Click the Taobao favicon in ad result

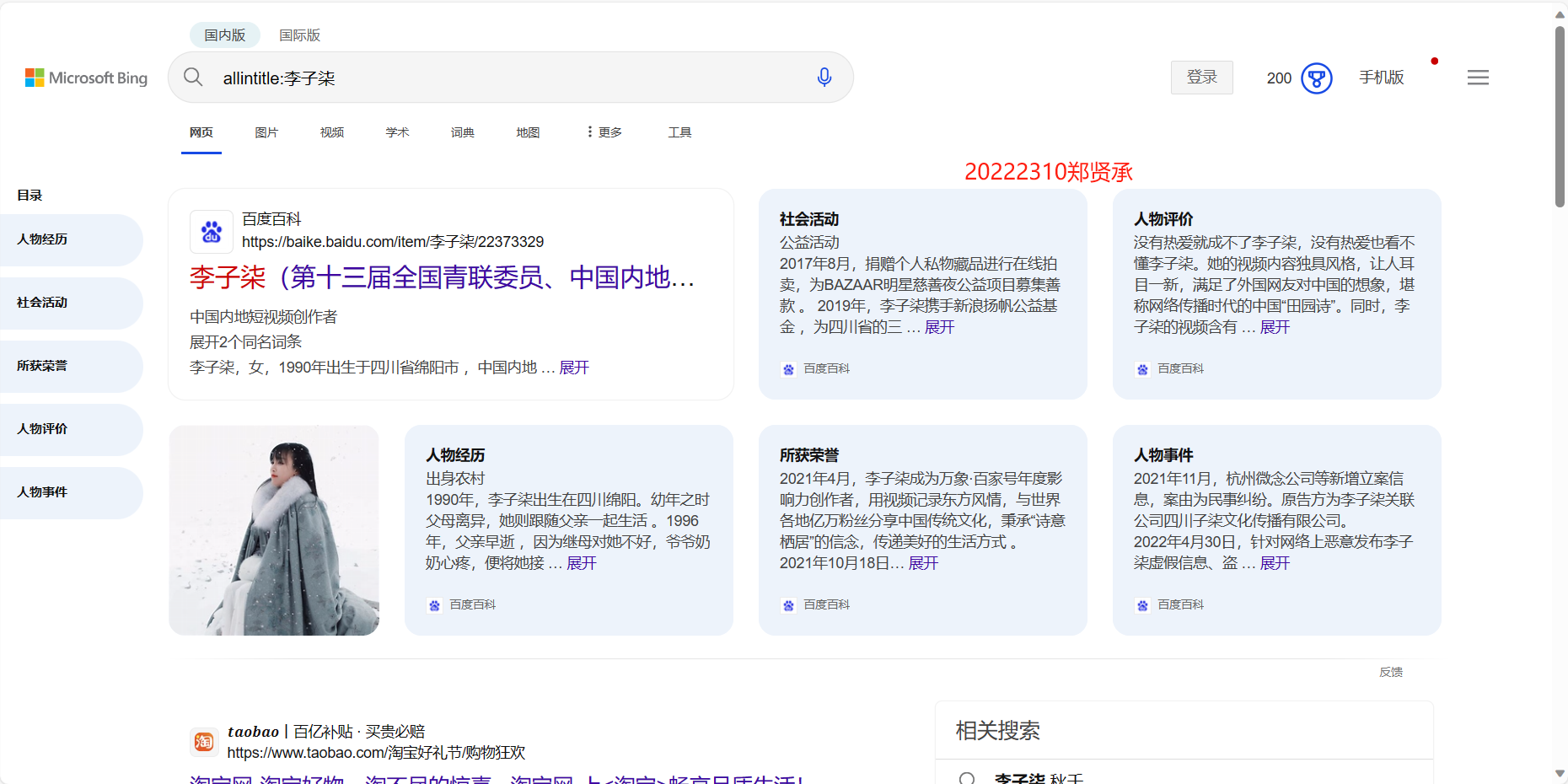[204, 742]
